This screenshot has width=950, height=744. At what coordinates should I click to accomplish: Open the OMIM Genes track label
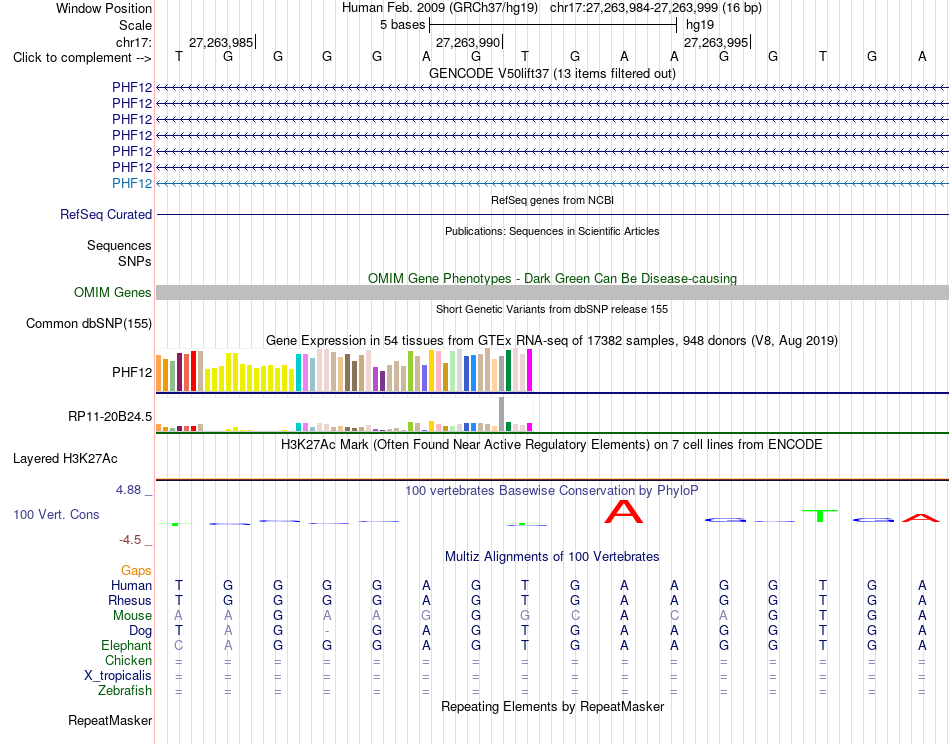[x=113, y=293]
